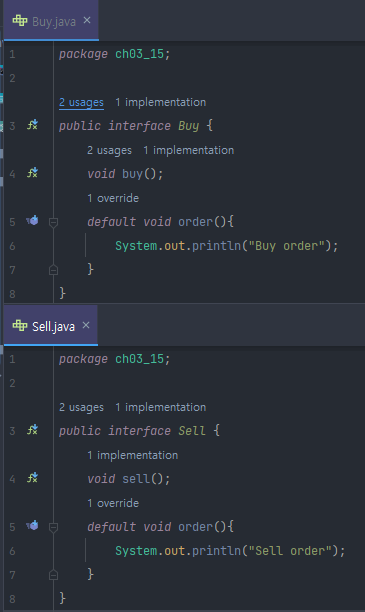Click the buy() method name
365x612 pixels.
[132, 174]
